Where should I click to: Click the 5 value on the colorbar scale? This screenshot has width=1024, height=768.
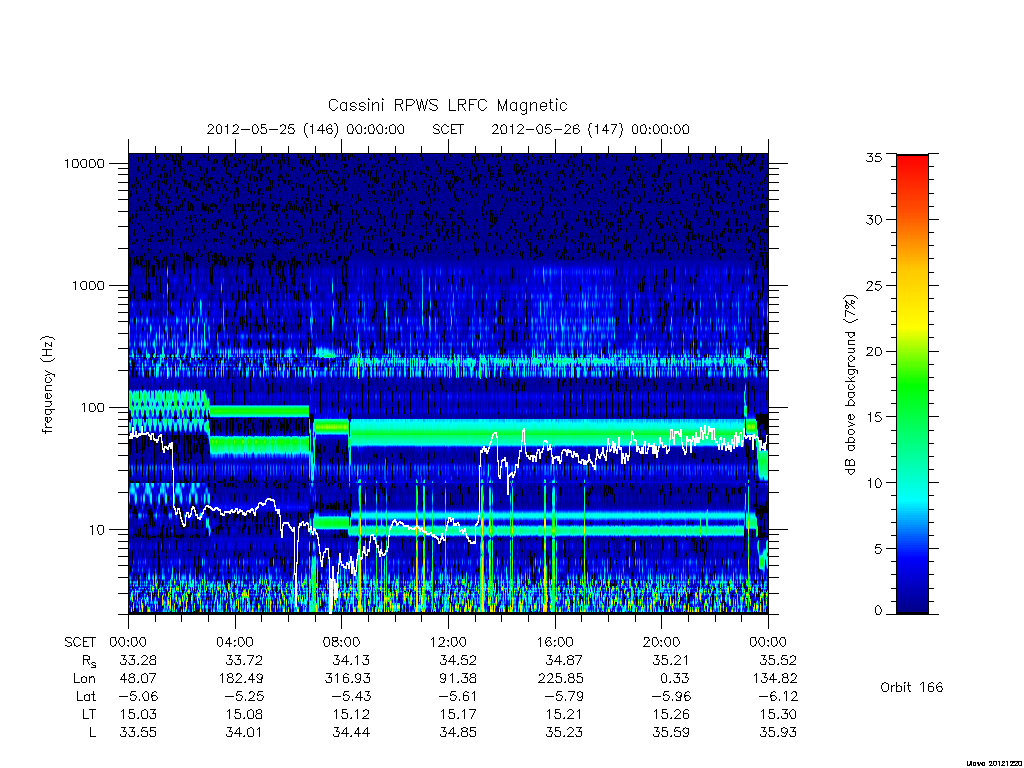point(878,549)
